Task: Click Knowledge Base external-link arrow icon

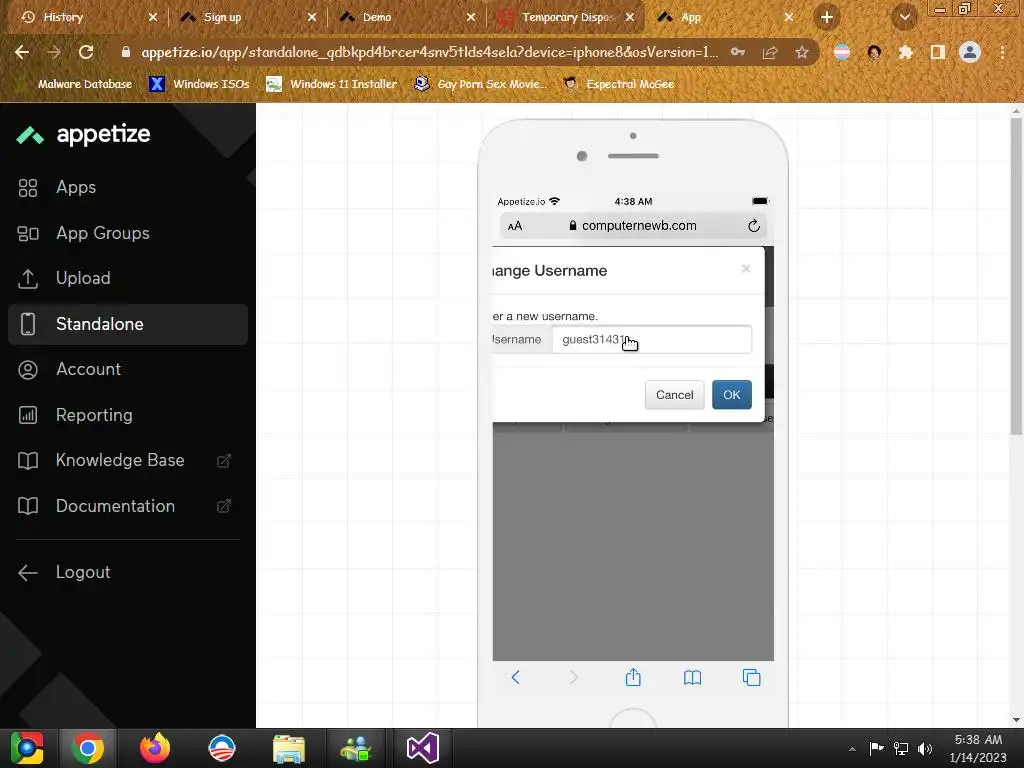Action: [224, 461]
